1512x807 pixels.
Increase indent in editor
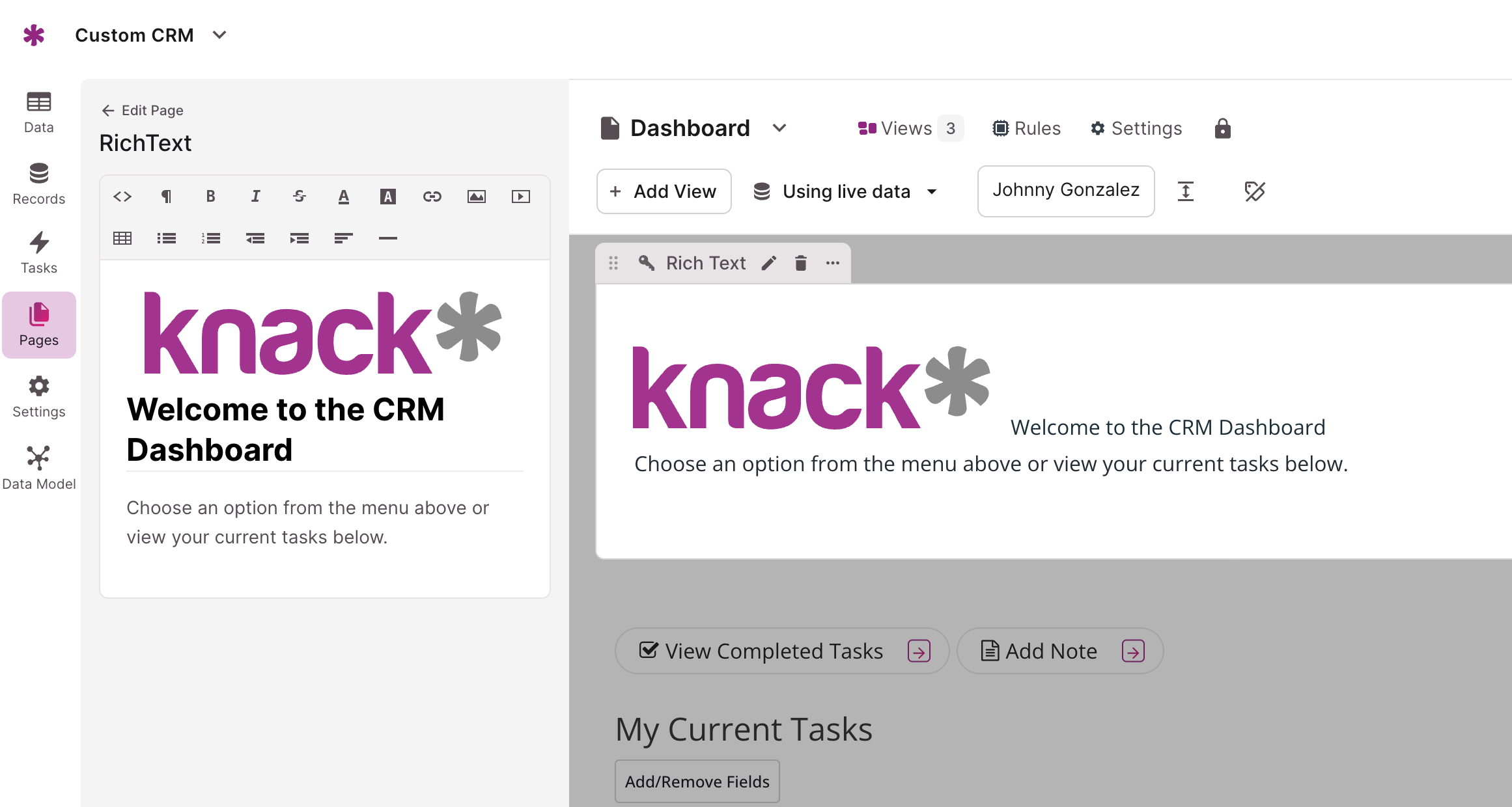coord(300,238)
